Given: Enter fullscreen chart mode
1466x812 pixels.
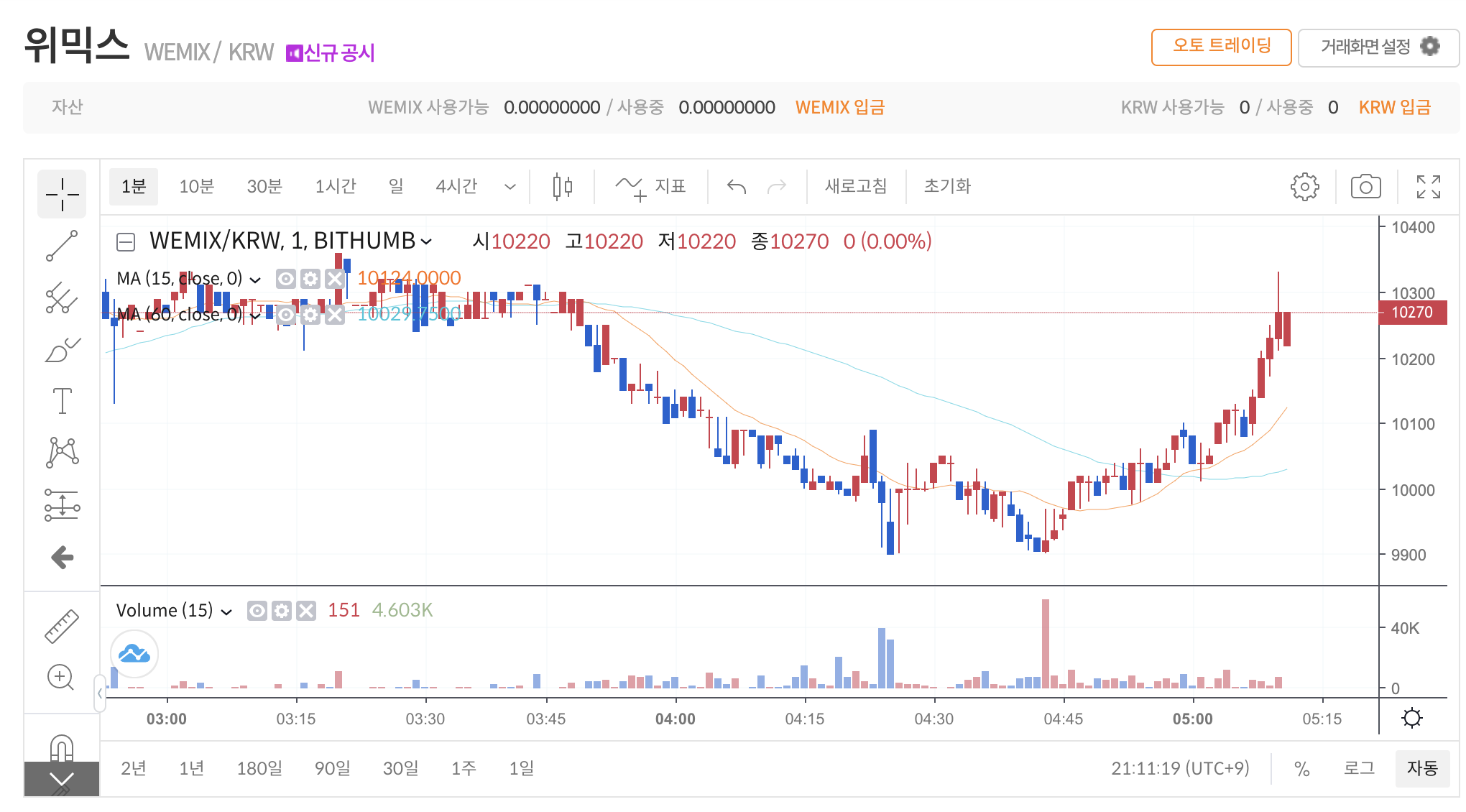Looking at the screenshot, I should coord(1428,187).
